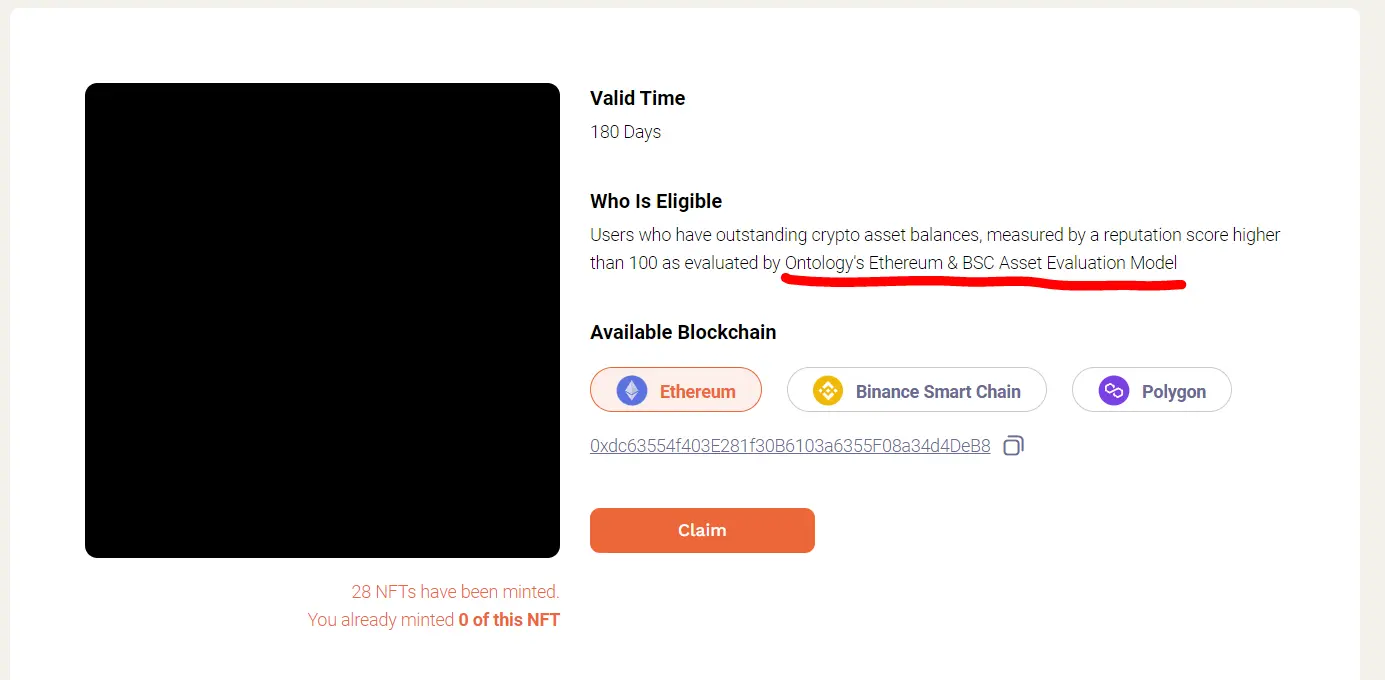Click the black NFT preview image
This screenshot has height=680, width=1385.
(322, 320)
